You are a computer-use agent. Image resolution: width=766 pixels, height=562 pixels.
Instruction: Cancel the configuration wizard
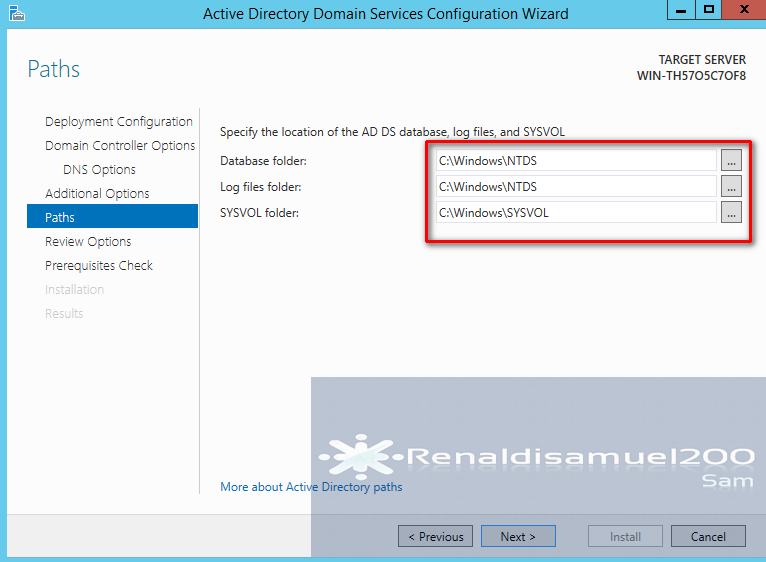[708, 536]
